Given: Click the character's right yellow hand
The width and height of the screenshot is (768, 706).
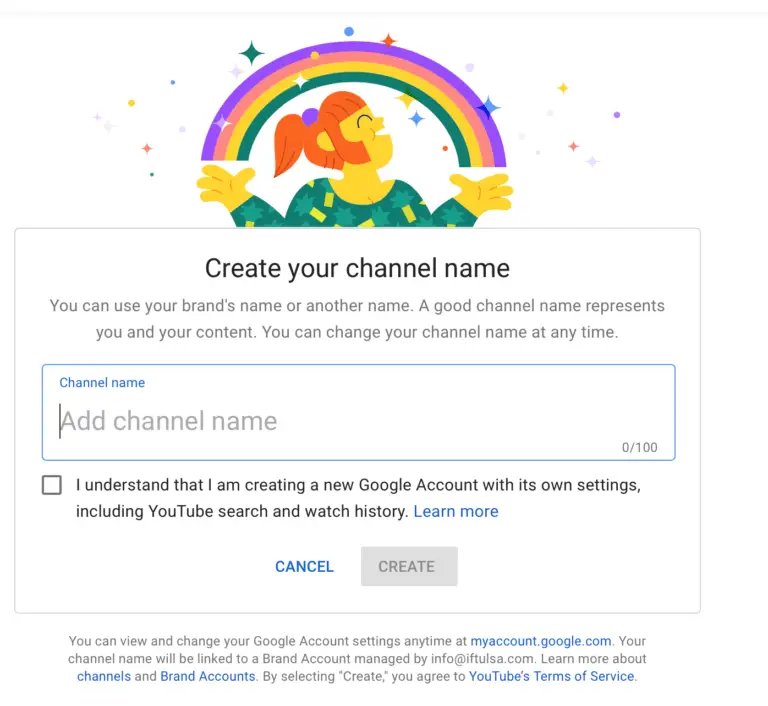Looking at the screenshot, I should (481, 191).
